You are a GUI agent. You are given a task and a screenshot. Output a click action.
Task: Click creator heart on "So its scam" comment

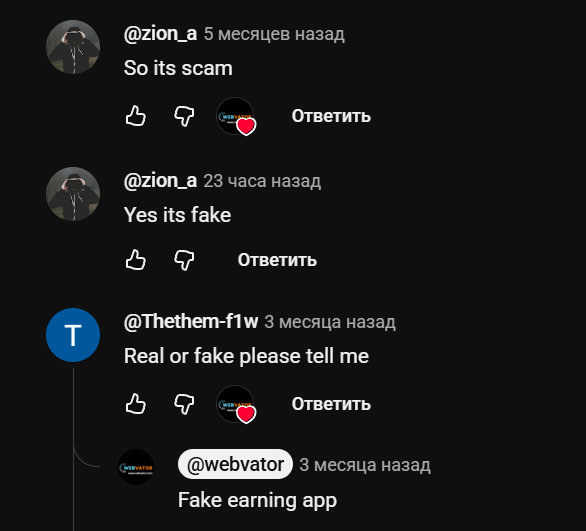236,117
